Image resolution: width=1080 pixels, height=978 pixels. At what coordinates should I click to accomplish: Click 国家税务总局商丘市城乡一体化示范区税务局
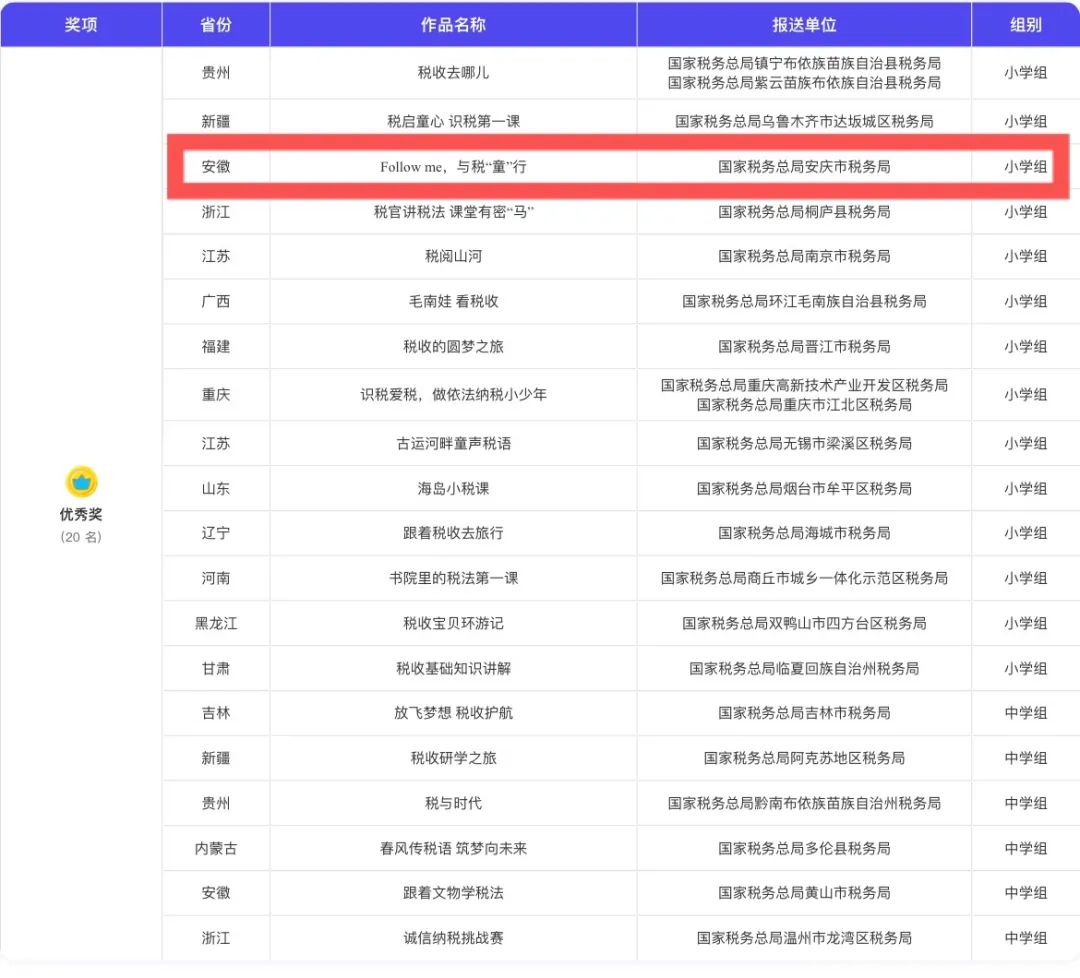click(804, 578)
